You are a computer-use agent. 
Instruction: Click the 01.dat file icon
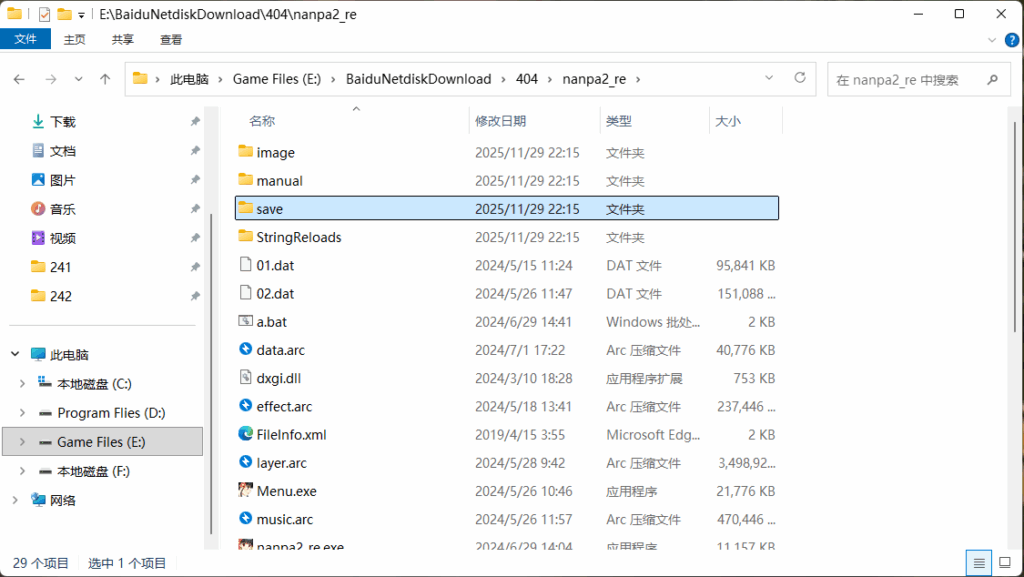click(x=246, y=264)
